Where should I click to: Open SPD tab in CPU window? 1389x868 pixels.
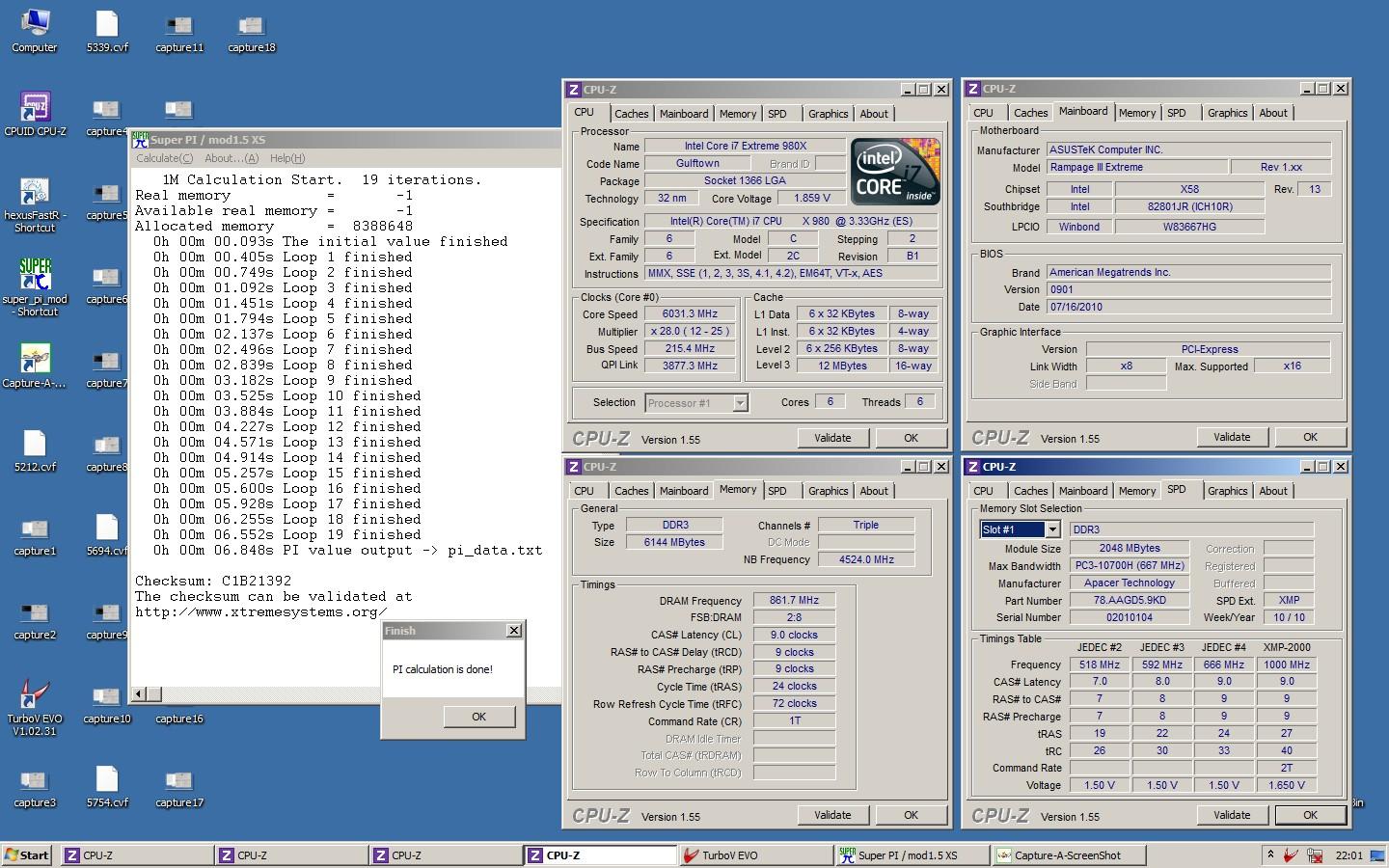777,114
